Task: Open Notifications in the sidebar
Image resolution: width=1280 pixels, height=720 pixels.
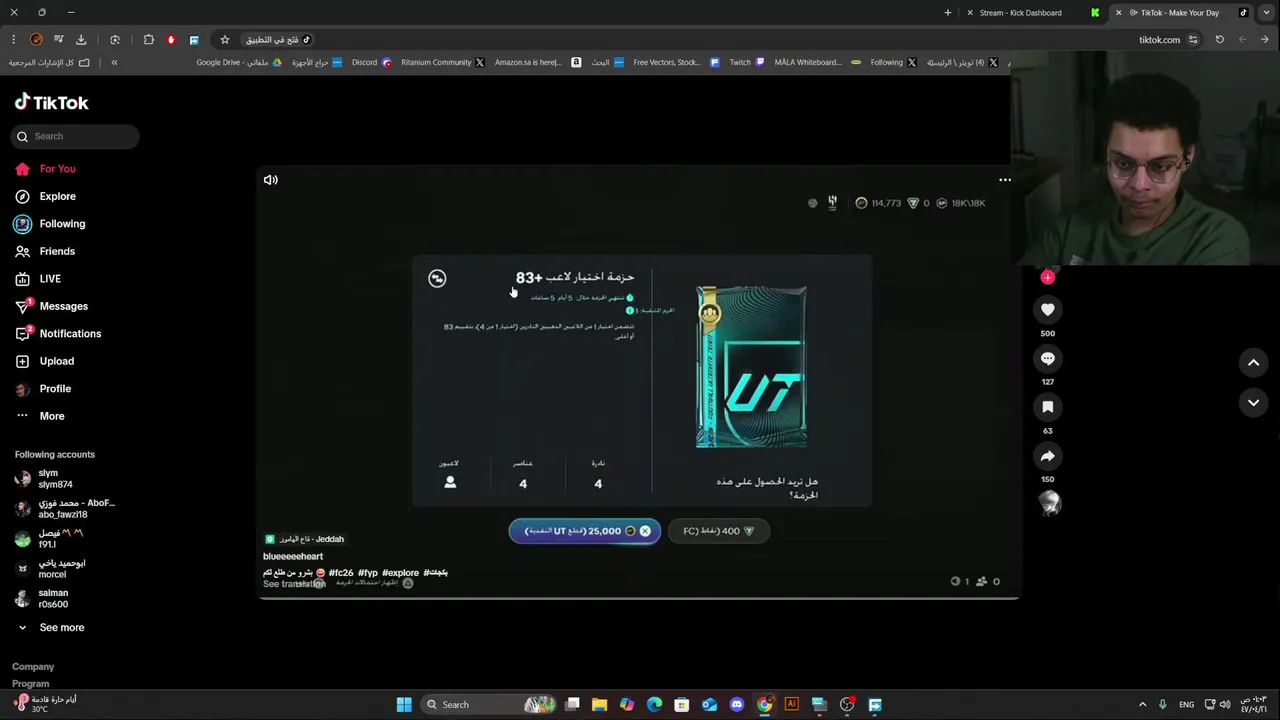Action: 58,333
